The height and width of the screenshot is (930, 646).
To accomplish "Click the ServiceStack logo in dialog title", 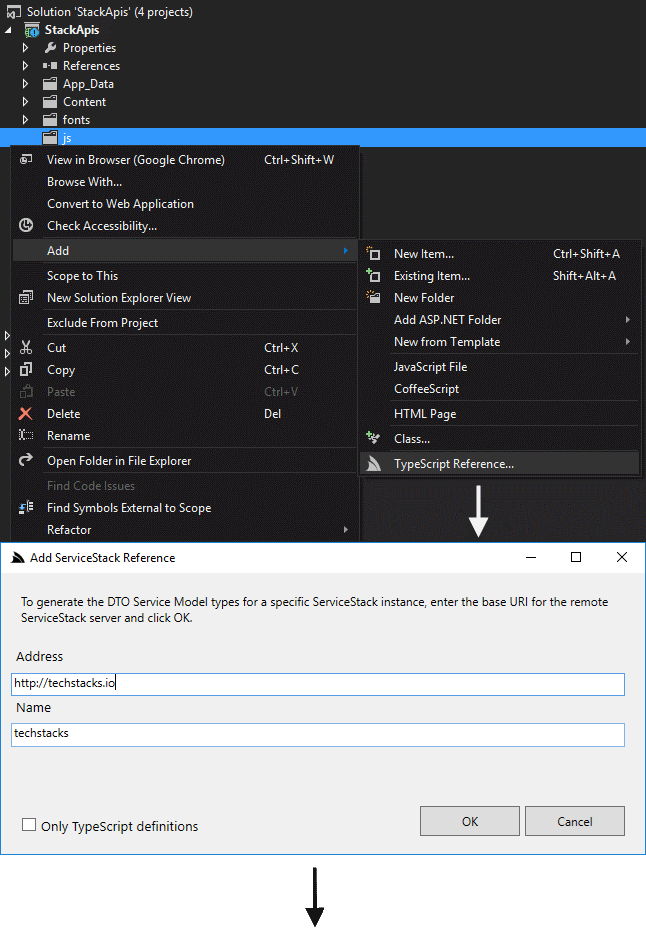I will [x=18, y=558].
